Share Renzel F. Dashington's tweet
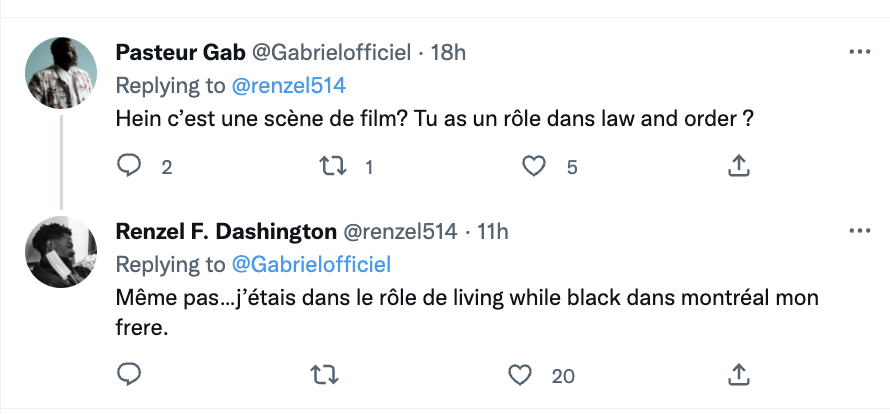 point(739,375)
